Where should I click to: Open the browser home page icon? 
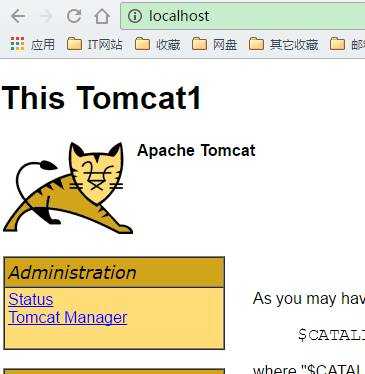click(102, 16)
